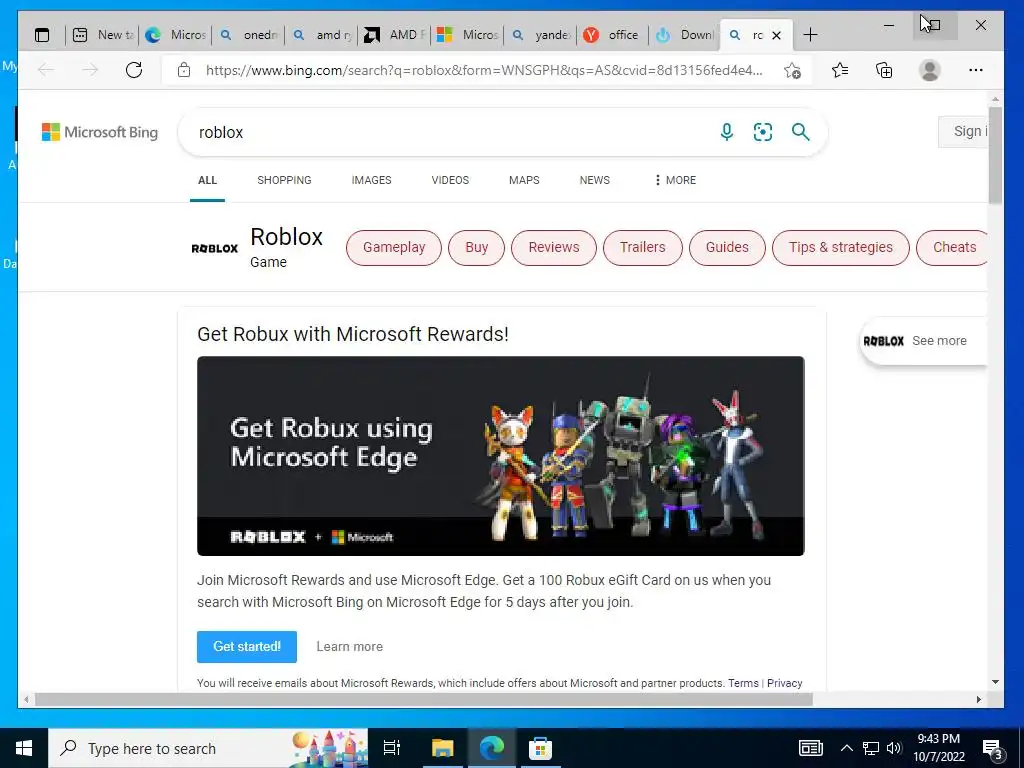Click the Roblox logo beside Game title
This screenshot has width=1024, height=768.
[x=214, y=248]
